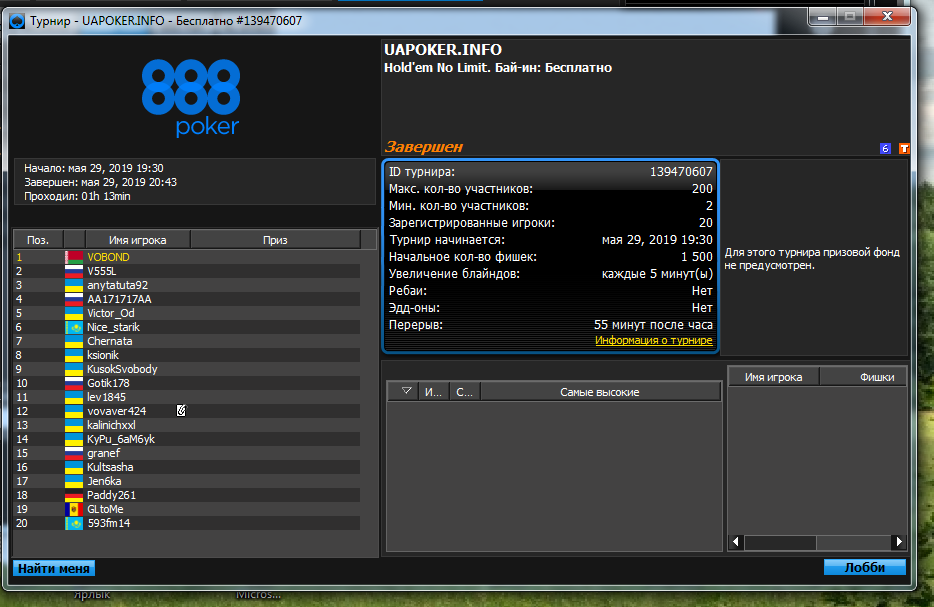934x607 pixels.
Task: Open the "Информация о турнире" link
Action: click(x=653, y=340)
